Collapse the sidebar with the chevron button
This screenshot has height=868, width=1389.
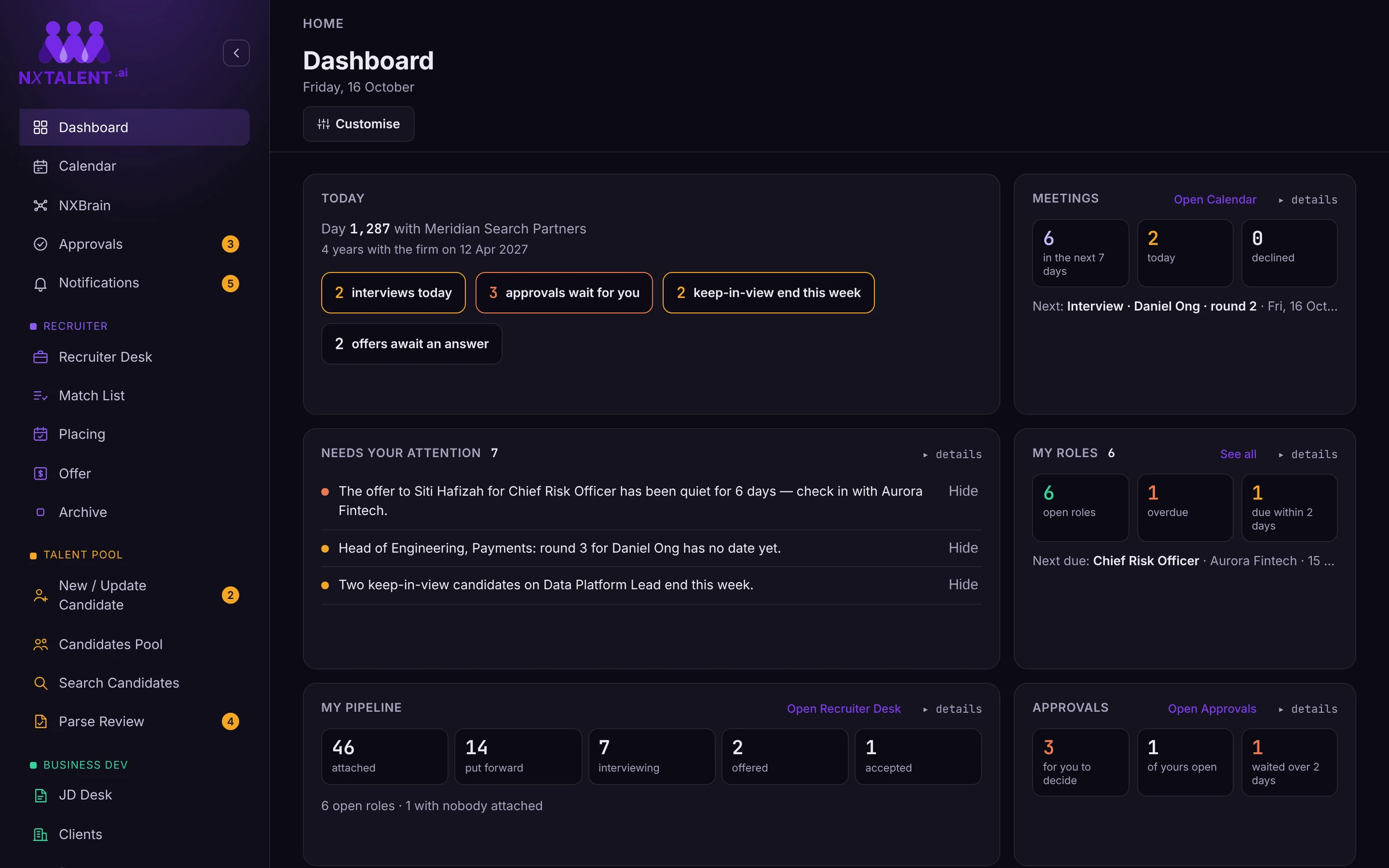(x=236, y=53)
